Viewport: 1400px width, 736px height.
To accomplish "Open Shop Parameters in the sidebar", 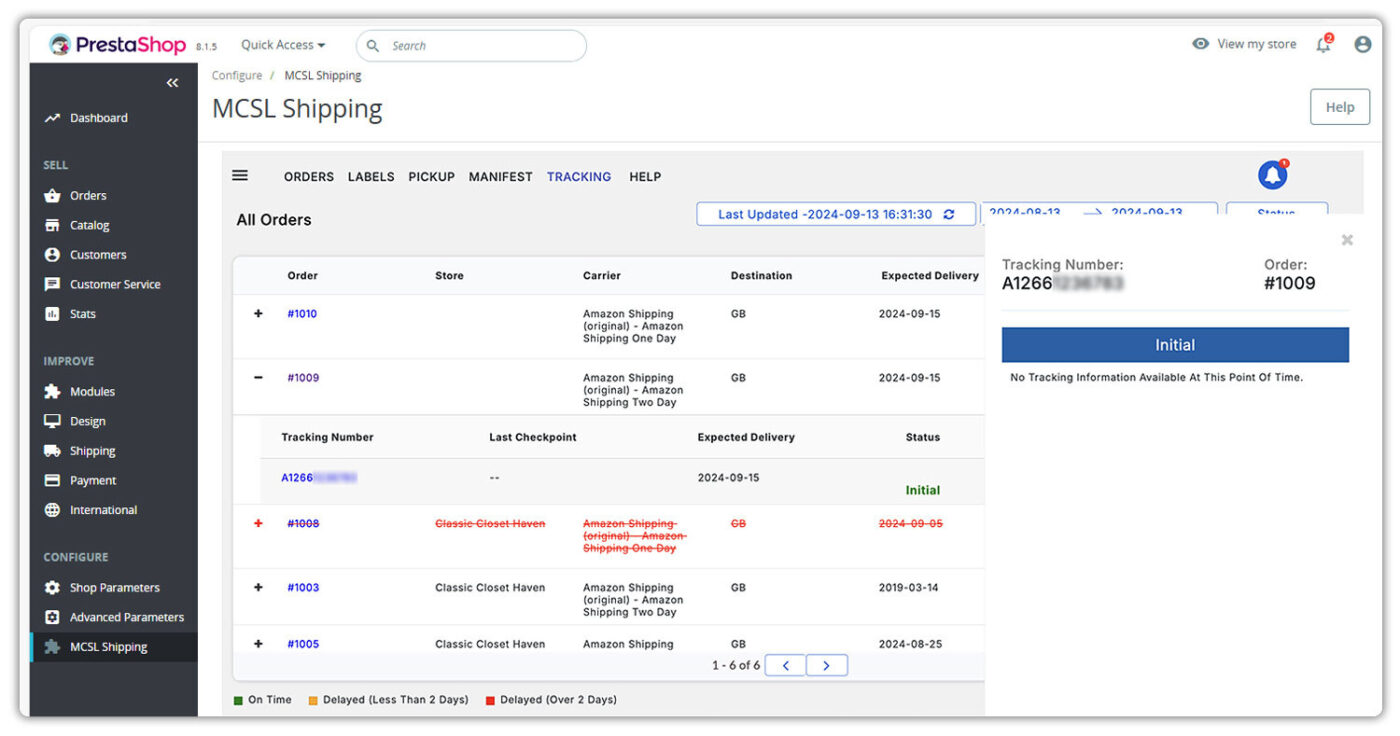I will [x=114, y=588].
